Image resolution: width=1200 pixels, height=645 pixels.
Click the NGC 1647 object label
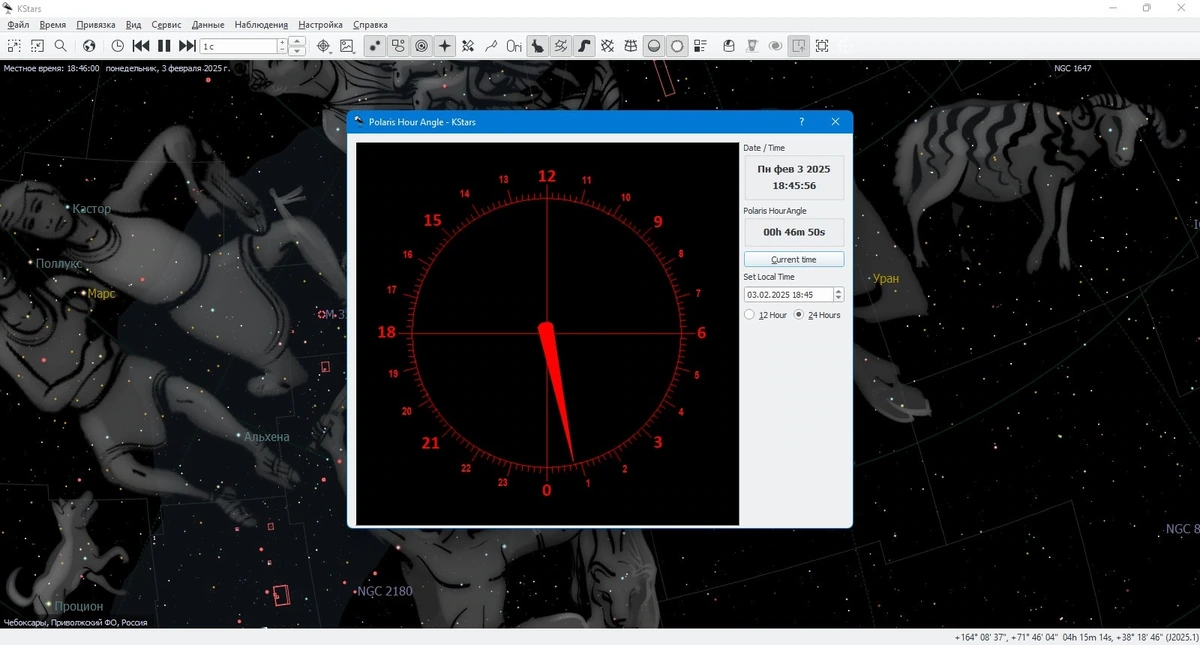coord(1073,68)
